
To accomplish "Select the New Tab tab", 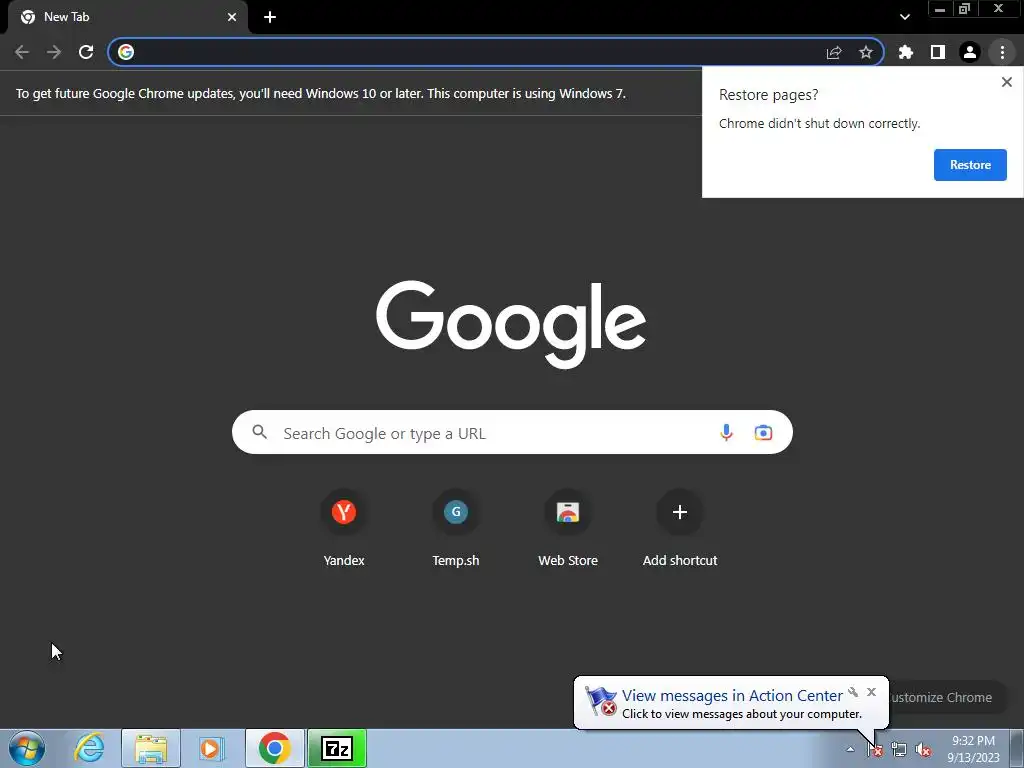I will tap(128, 17).
